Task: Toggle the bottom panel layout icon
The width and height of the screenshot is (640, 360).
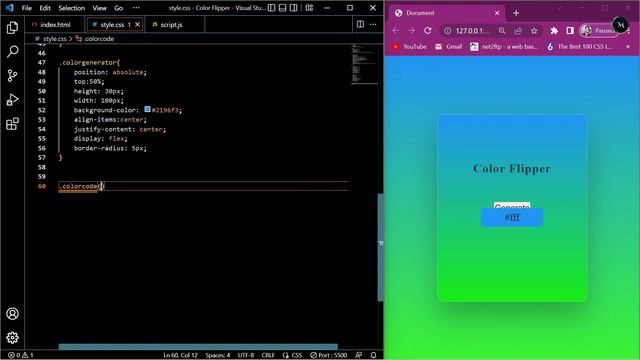Action: coord(282,8)
